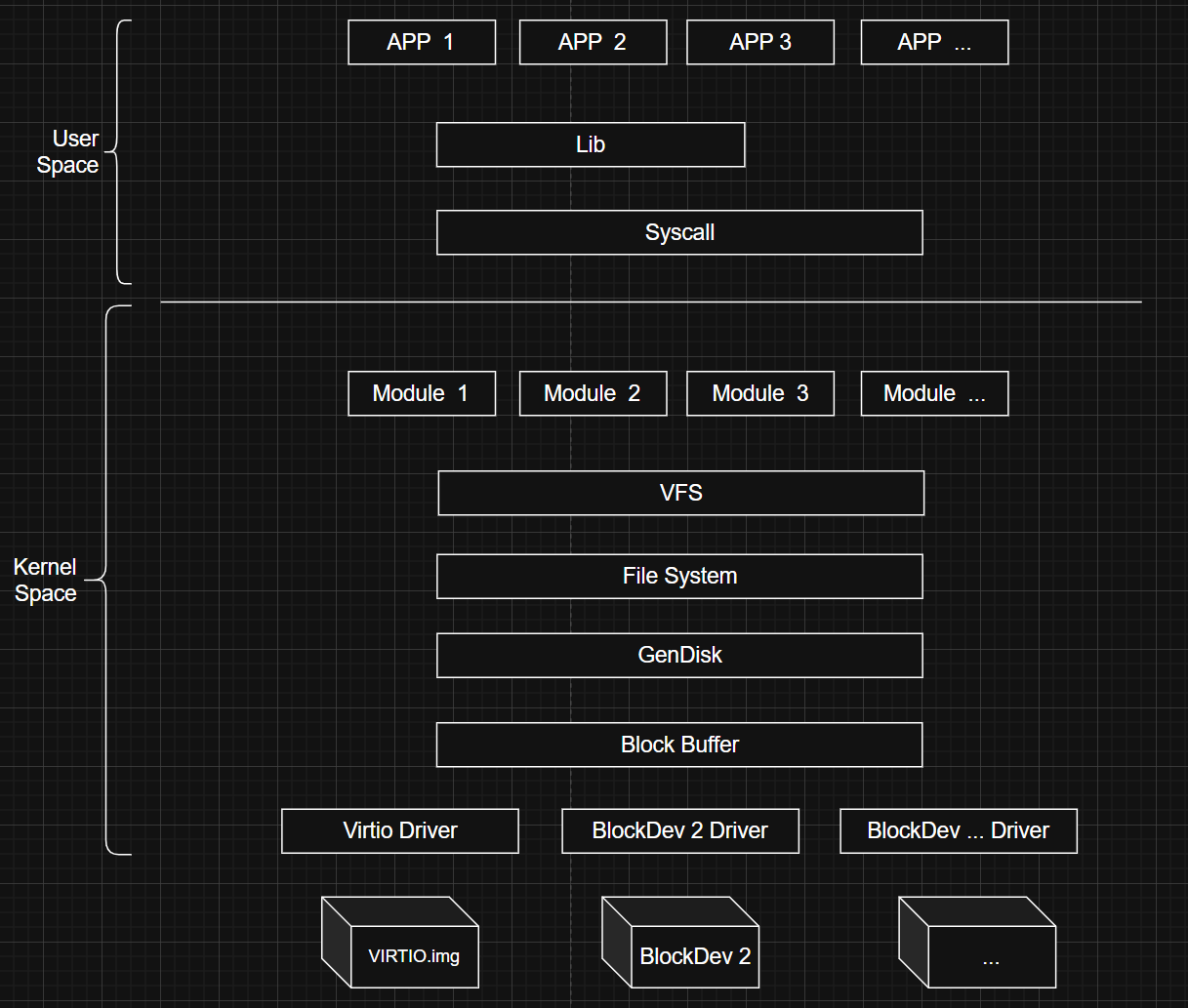Select the Syscall block
Image resolution: width=1188 pixels, height=1008 pixels.
point(679,233)
